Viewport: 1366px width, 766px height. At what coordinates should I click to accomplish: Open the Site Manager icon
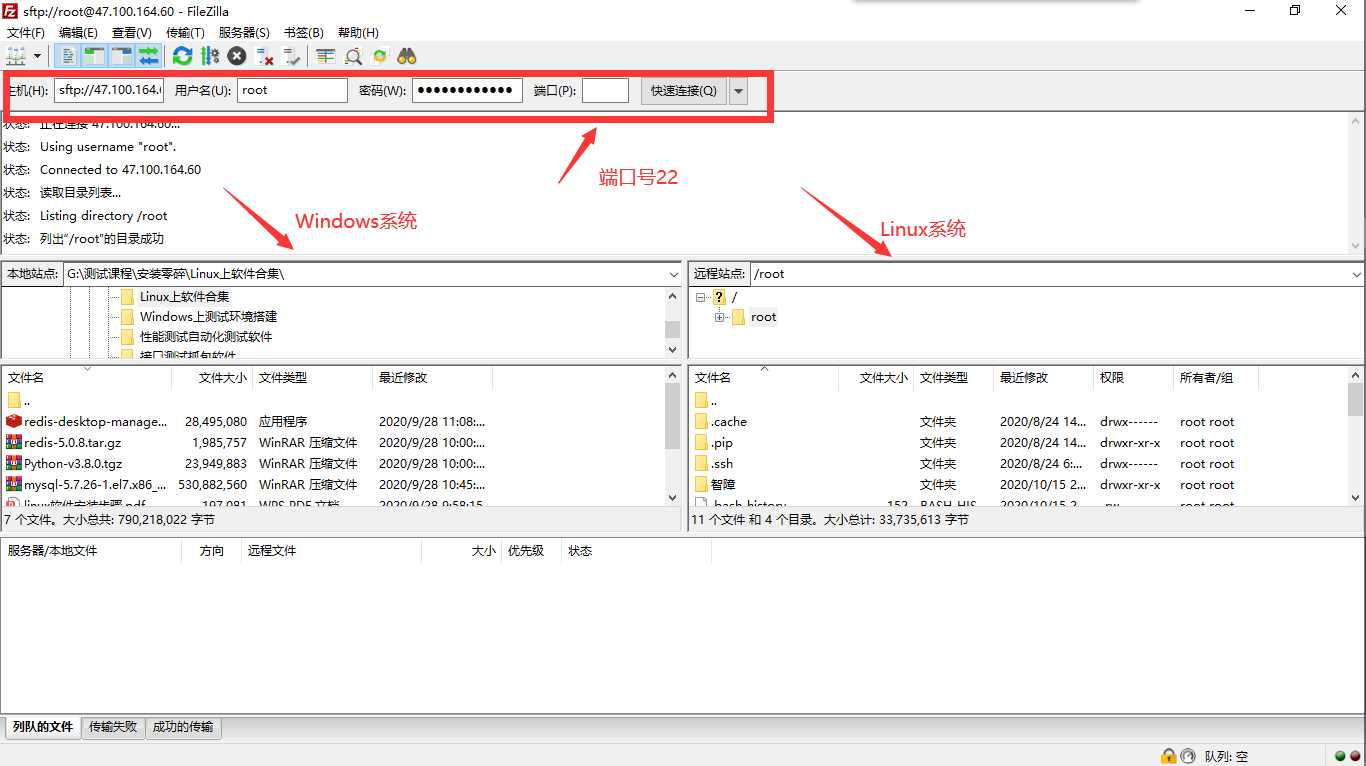[x=16, y=56]
